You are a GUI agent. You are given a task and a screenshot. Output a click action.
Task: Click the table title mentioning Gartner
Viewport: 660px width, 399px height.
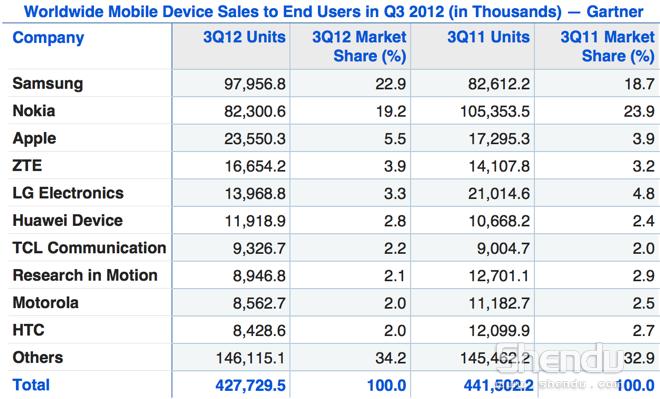pos(333,11)
